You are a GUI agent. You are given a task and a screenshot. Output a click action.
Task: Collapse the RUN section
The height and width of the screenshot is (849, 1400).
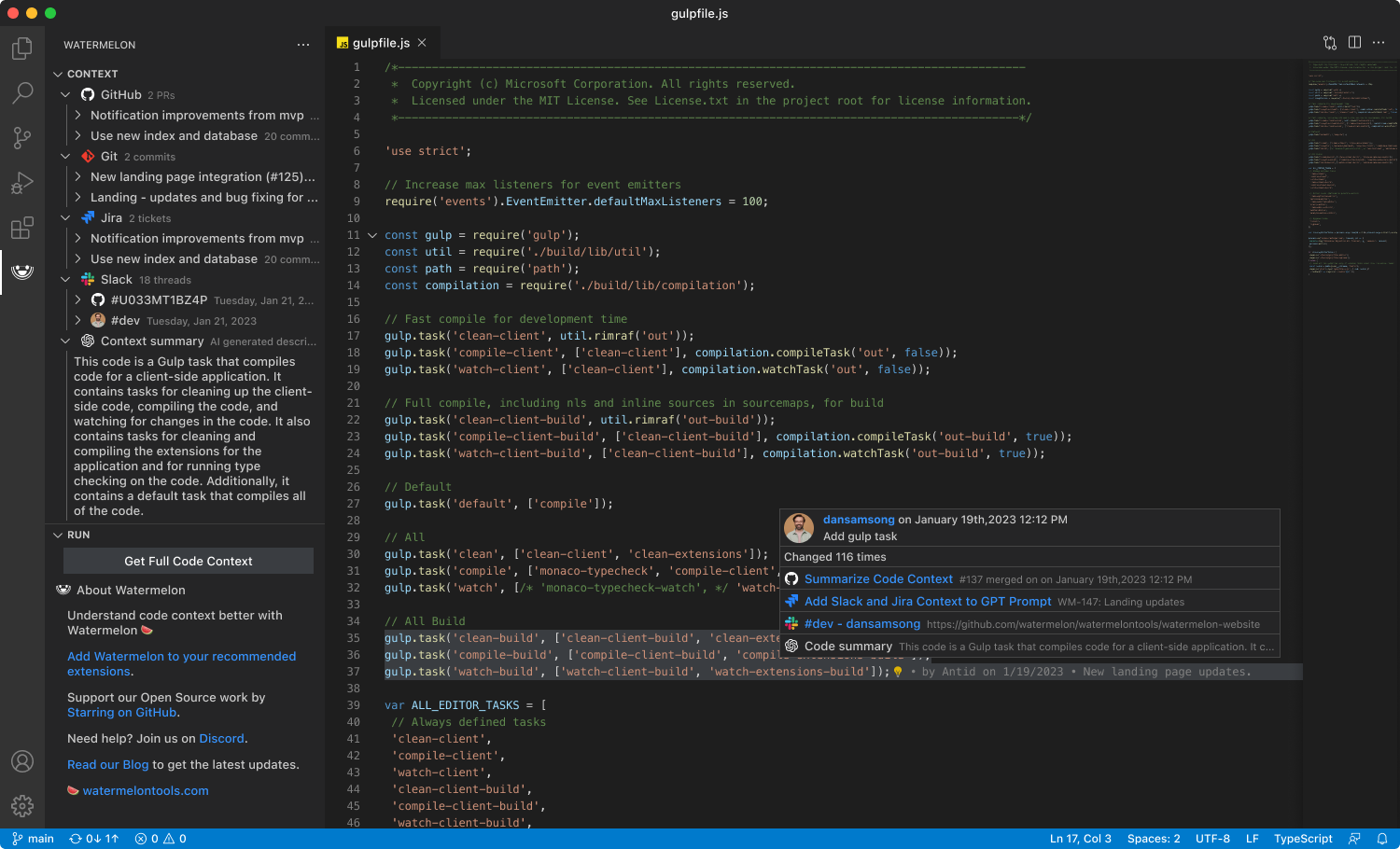click(58, 535)
